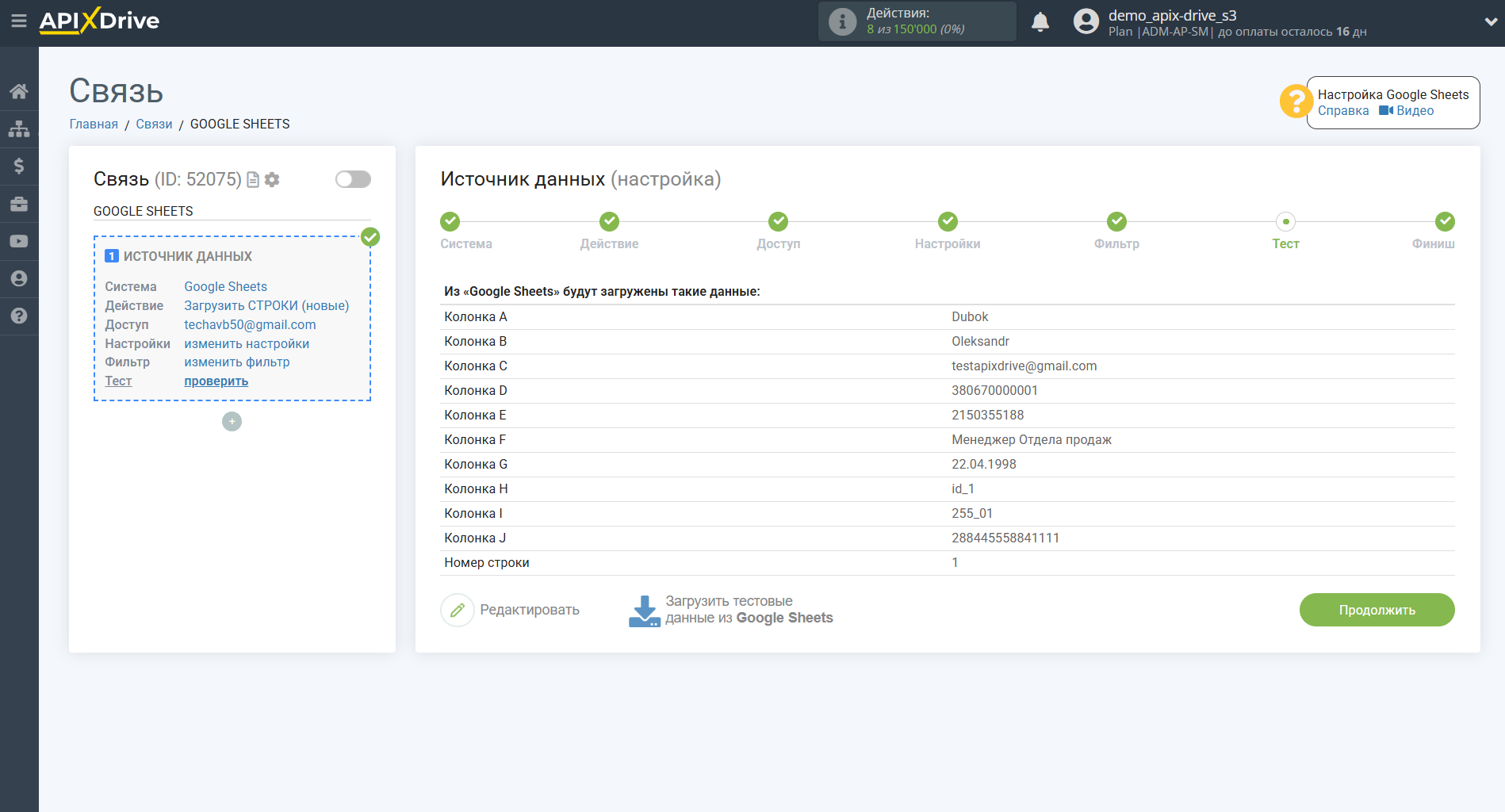Screen dimensions: 1505x812
Task: Load test data from Google Sheets
Action: 731,610
